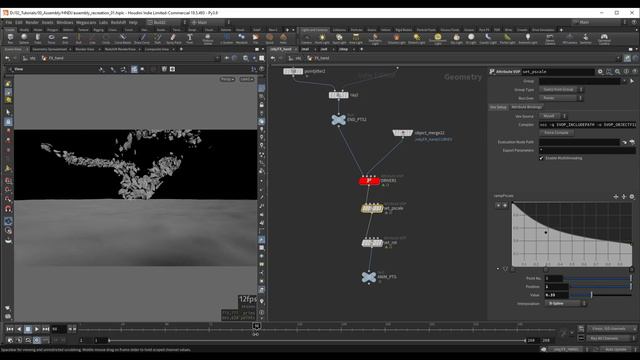Open the parameter pane gear menu
This screenshot has height=360, width=640.
click(600, 71)
